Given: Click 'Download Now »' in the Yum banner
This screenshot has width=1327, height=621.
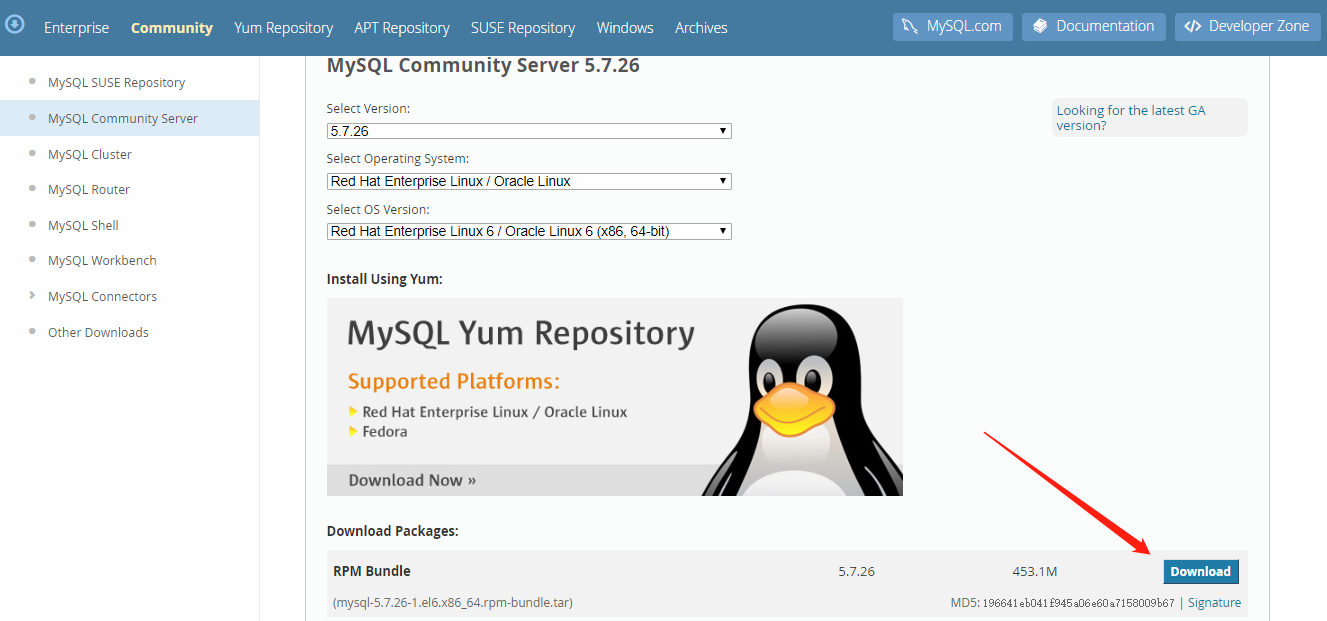Looking at the screenshot, I should tap(412, 480).
